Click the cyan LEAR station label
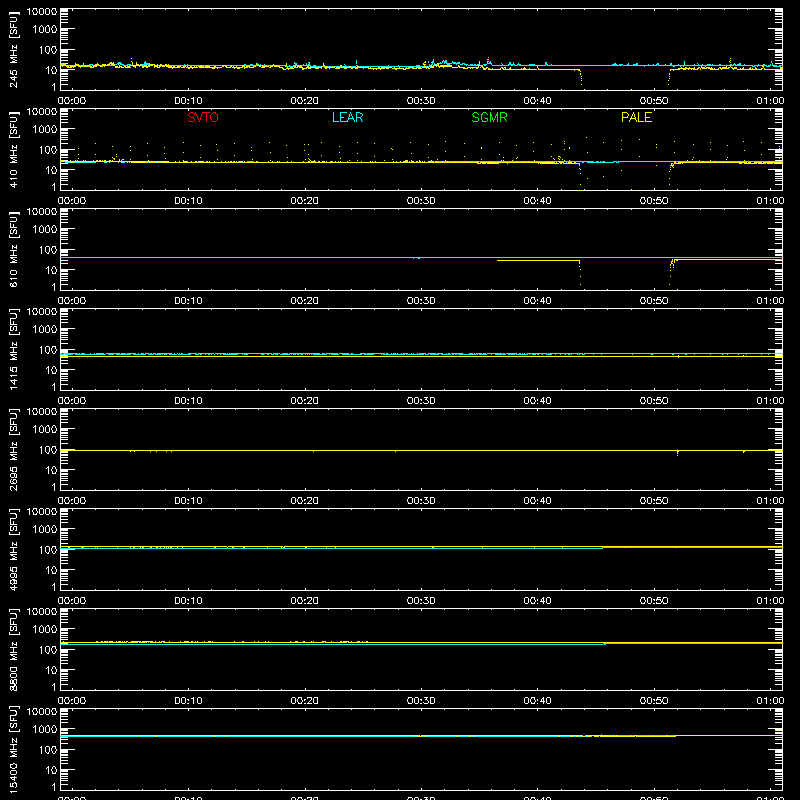The image size is (800, 800). pyautogui.click(x=347, y=117)
